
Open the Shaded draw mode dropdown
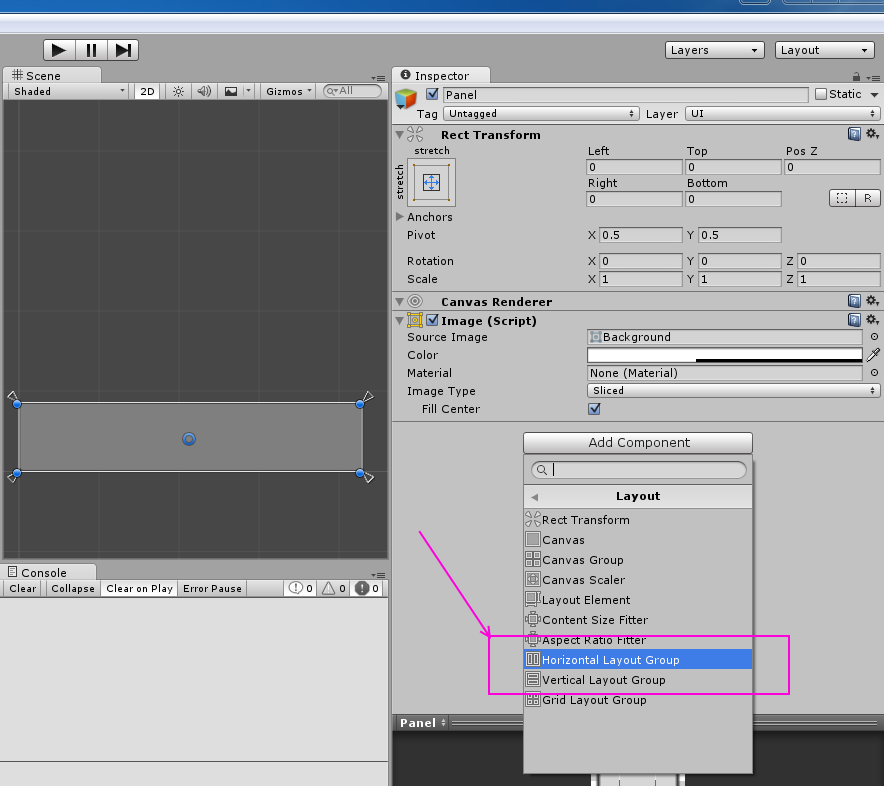69,91
